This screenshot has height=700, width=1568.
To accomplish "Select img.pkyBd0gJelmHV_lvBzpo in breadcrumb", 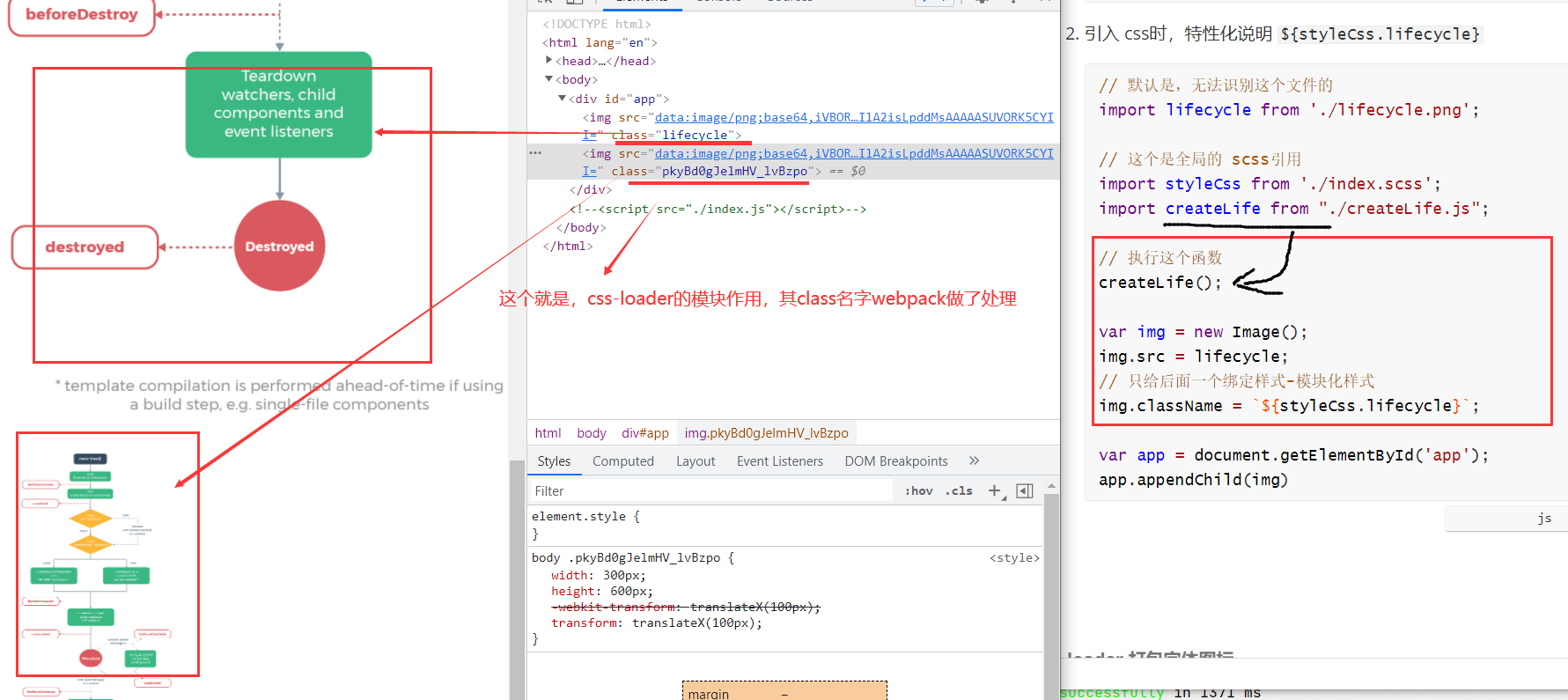I will (x=767, y=433).
